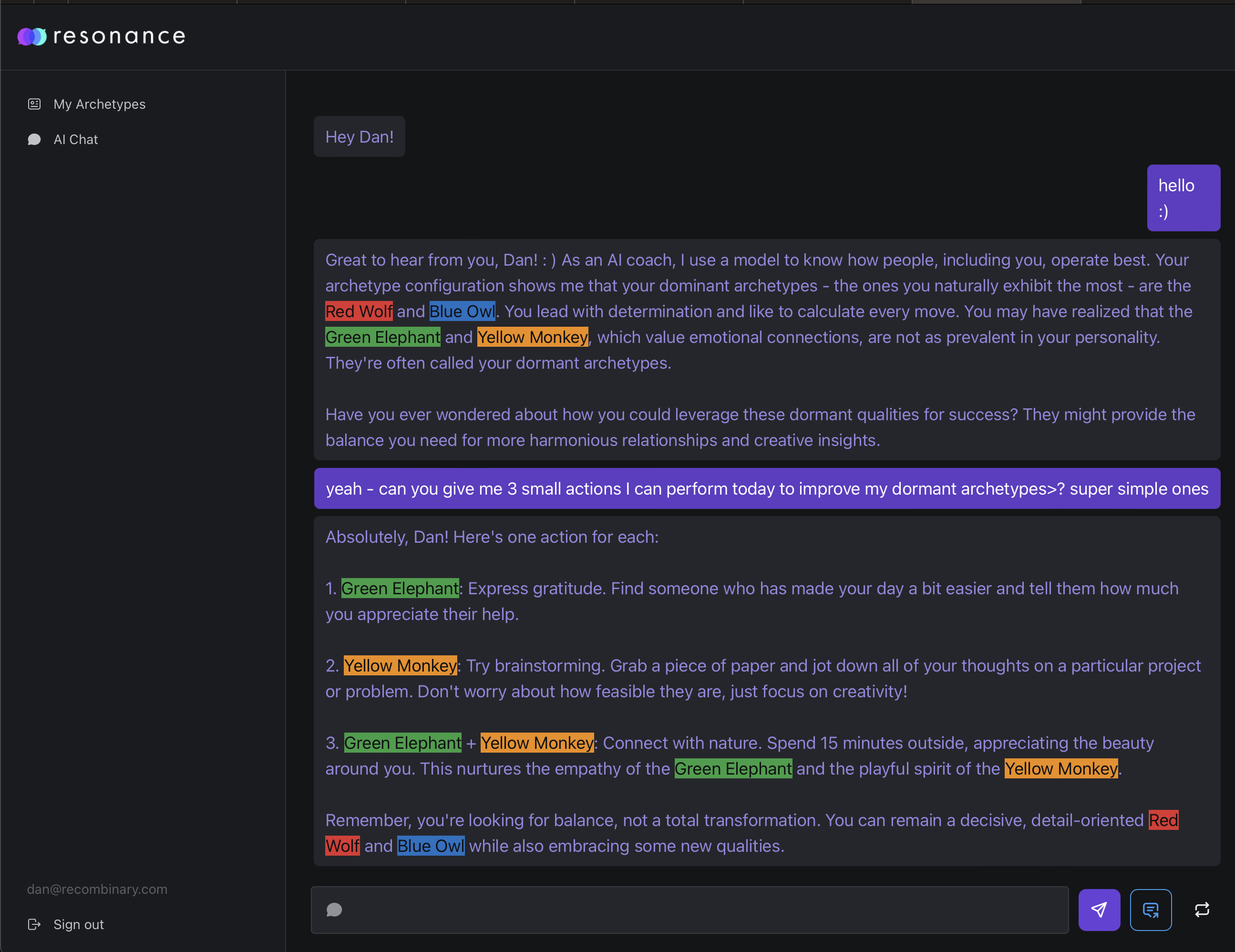Screen dimensions: 1235x952
Task: Click the Sign out link
Action: [79, 924]
